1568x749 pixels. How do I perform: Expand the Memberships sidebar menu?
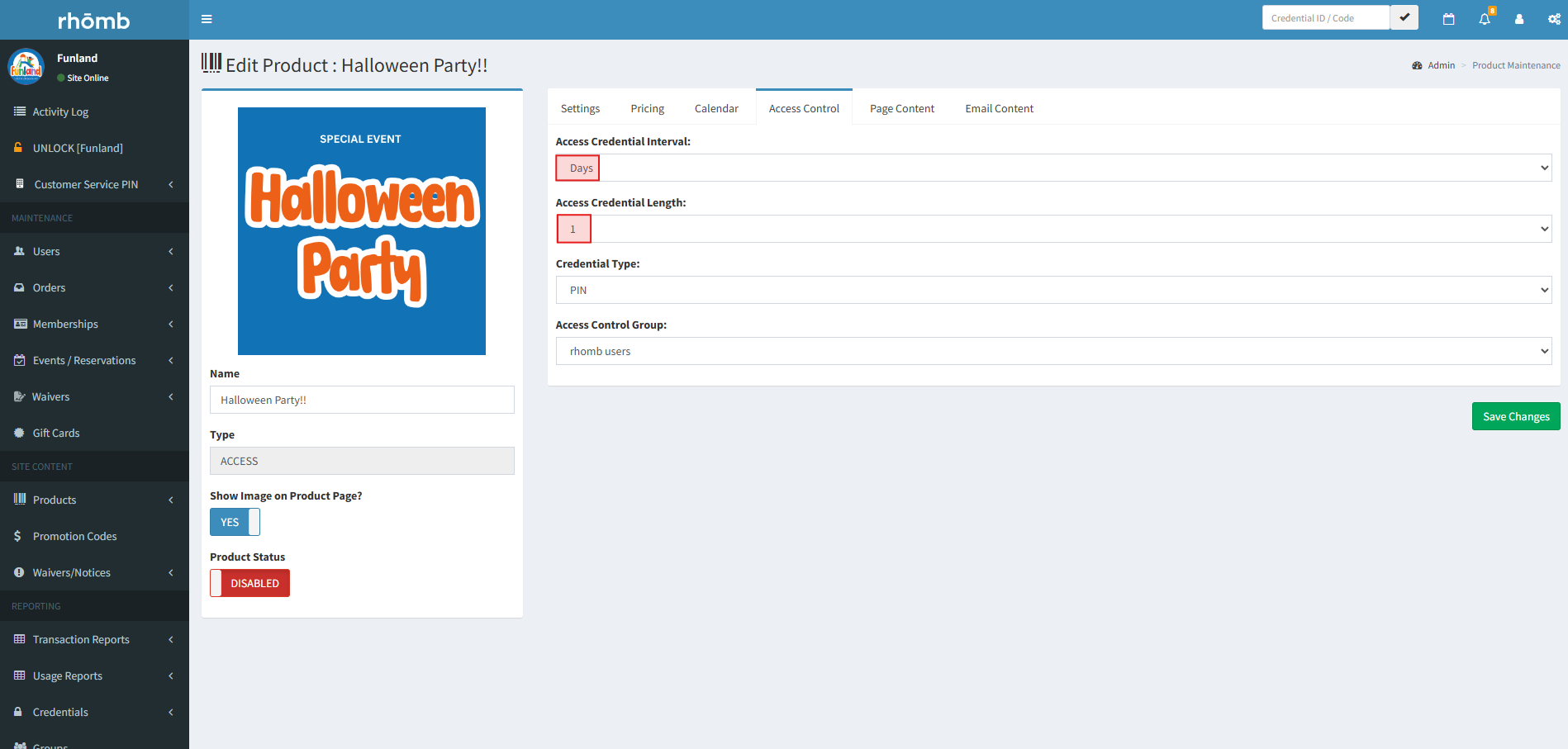pyautogui.click(x=94, y=324)
